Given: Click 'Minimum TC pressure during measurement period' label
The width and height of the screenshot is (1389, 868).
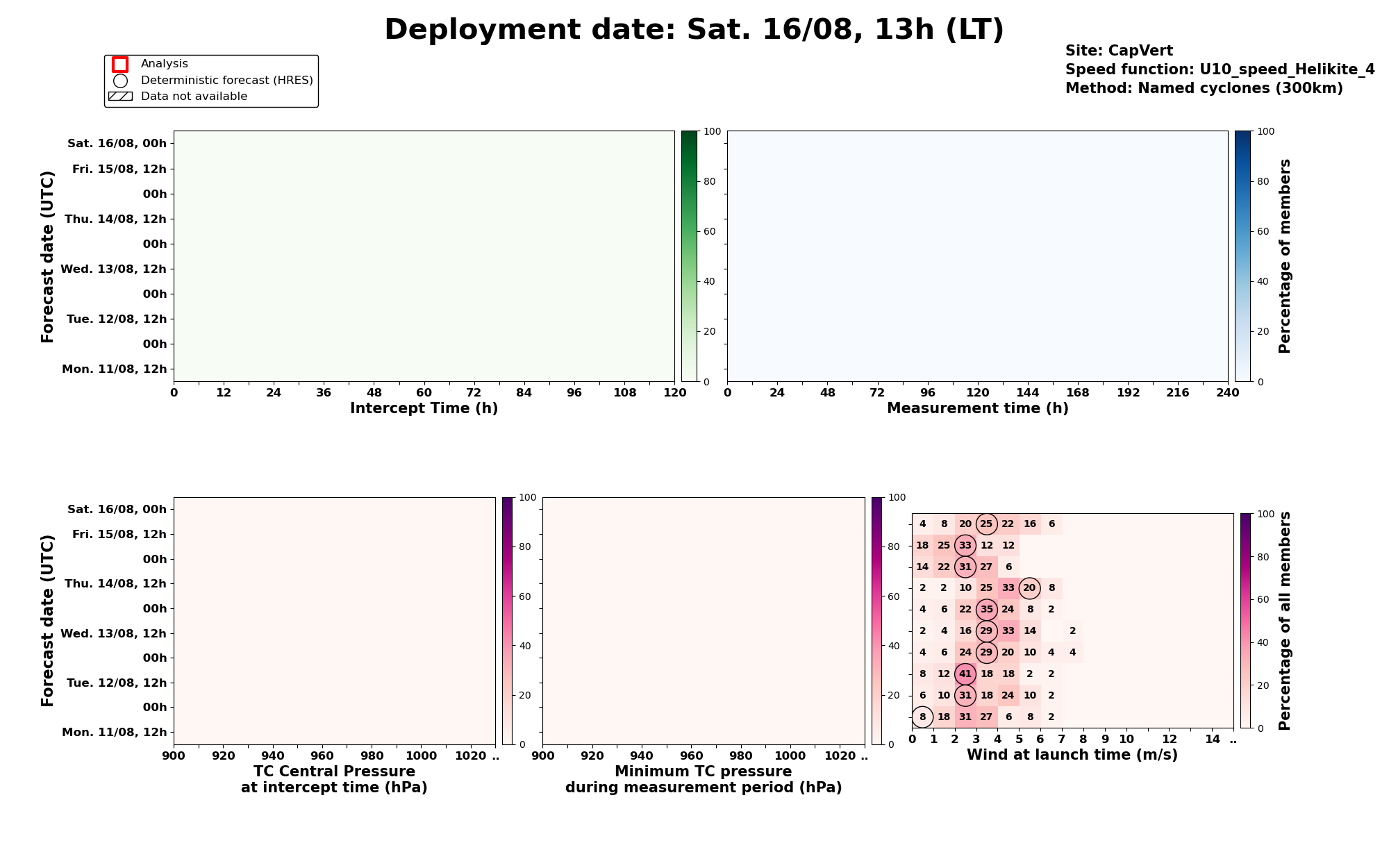Looking at the screenshot, I should coord(704,780).
